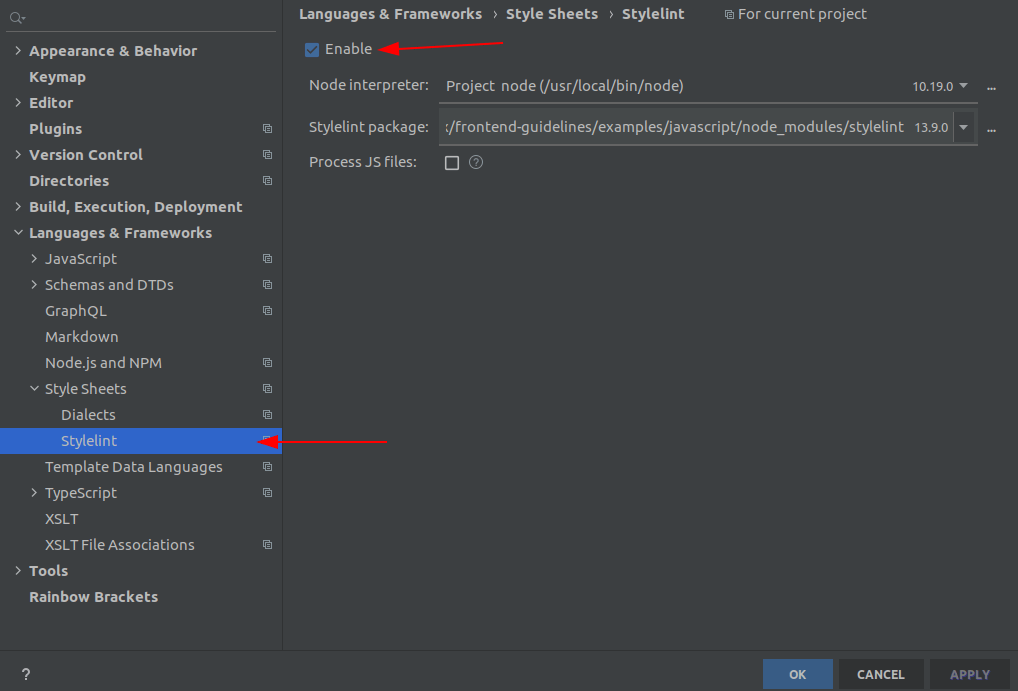Expand the Appearance & Behavior section
1018x691 pixels.
(x=18, y=51)
